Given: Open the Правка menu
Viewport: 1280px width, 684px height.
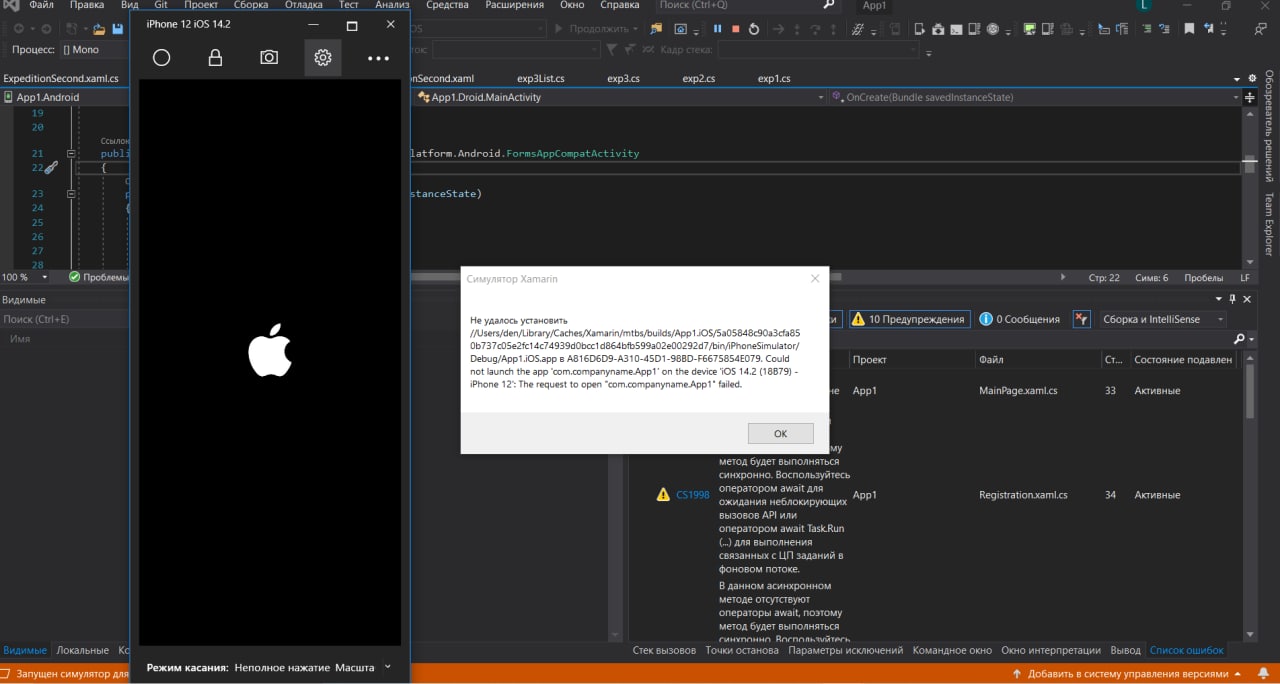Looking at the screenshot, I should 87,5.
